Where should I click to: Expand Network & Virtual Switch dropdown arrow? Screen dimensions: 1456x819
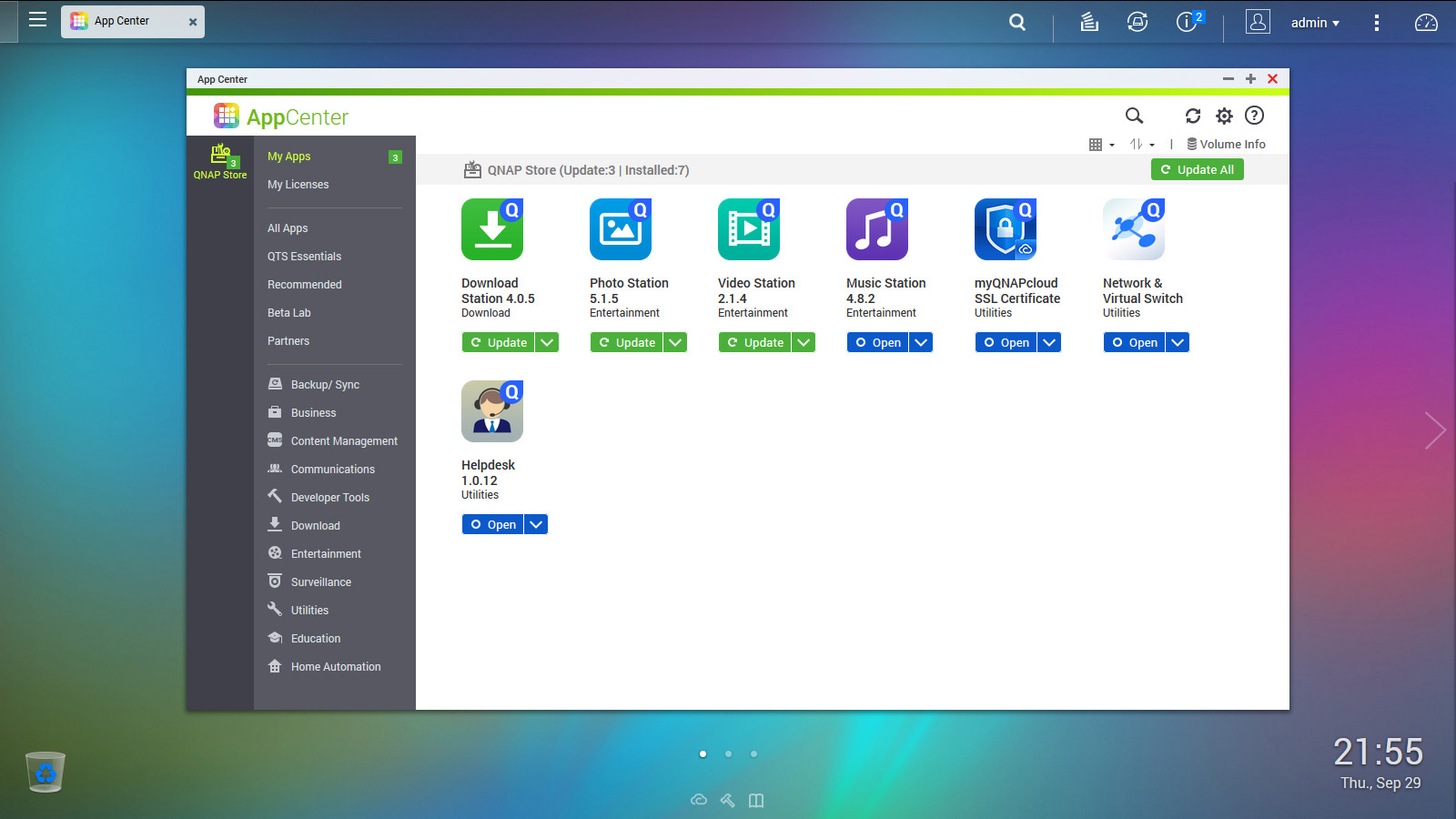[1178, 342]
